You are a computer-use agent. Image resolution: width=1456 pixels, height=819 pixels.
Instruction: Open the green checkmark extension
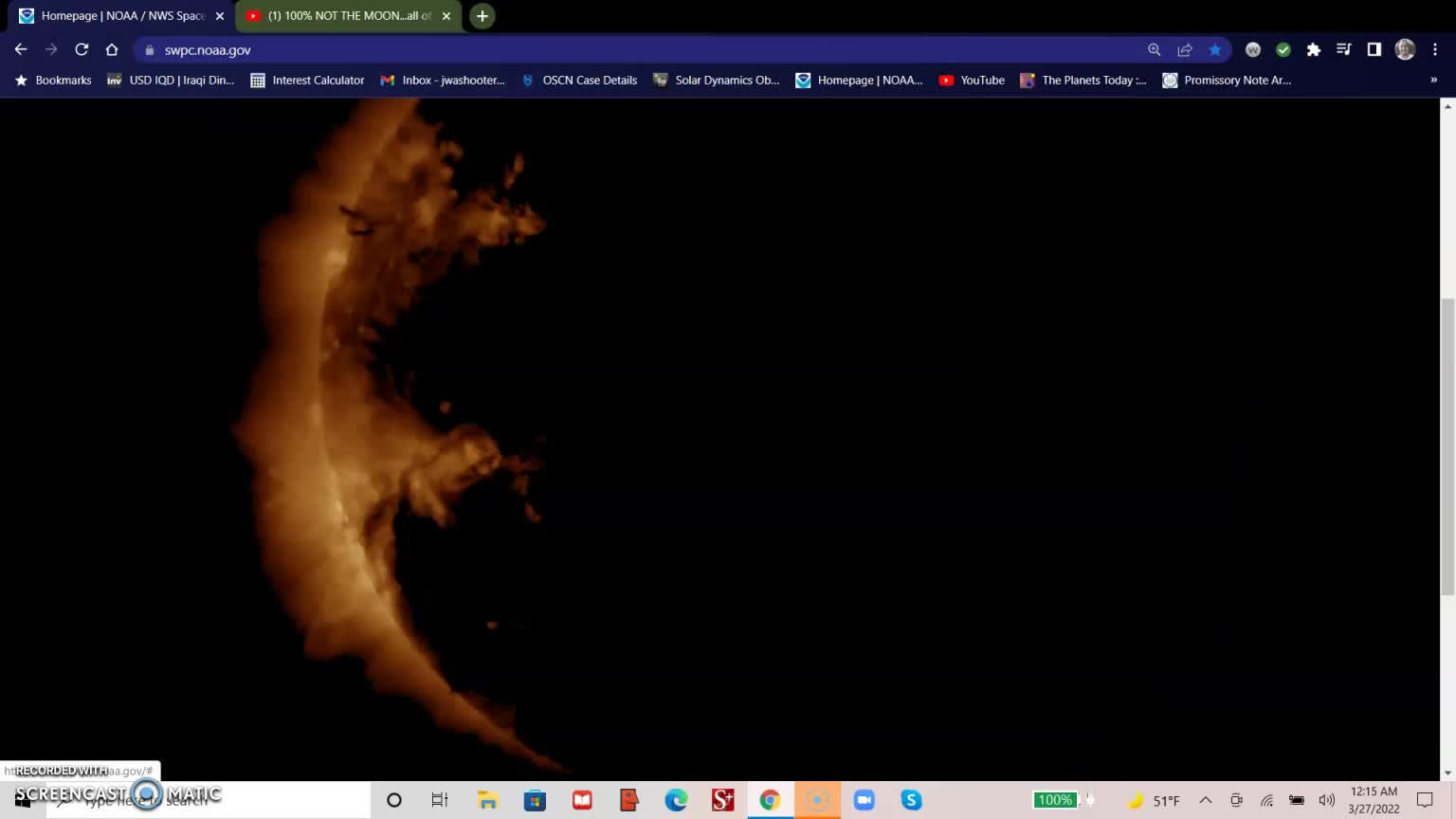click(1283, 49)
